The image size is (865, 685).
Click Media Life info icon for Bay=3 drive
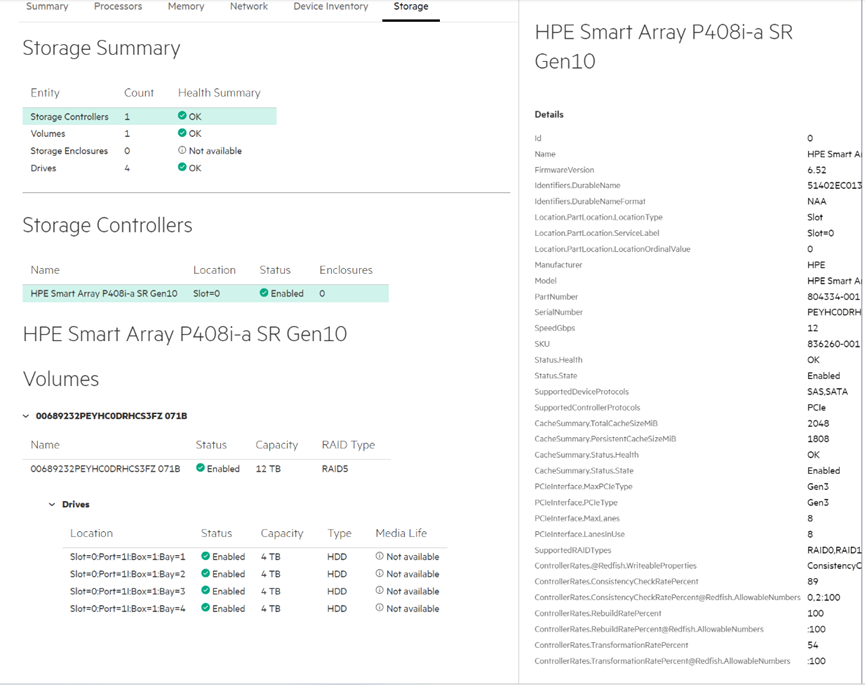click(x=380, y=590)
